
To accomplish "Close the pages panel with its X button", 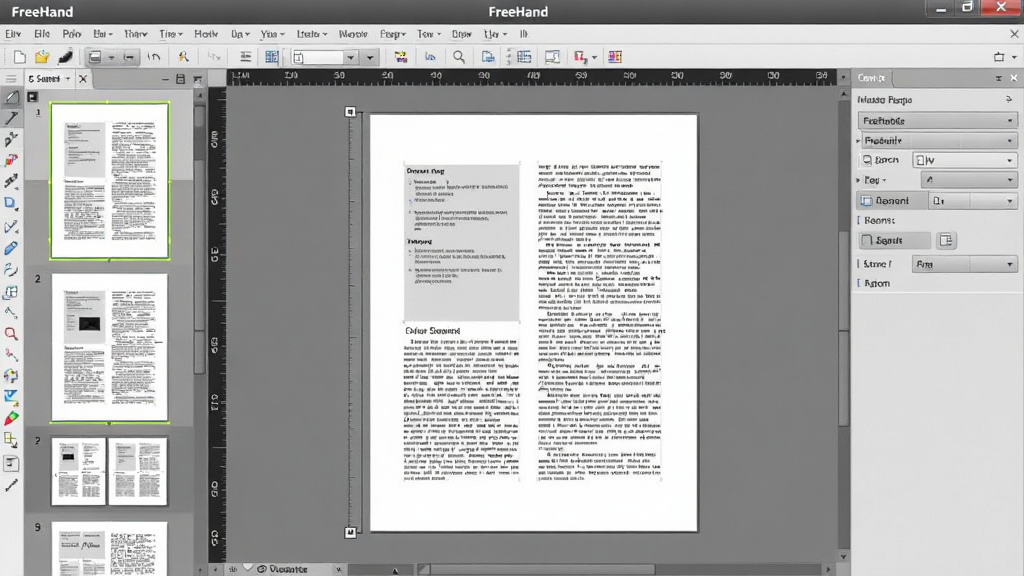I will (83, 78).
